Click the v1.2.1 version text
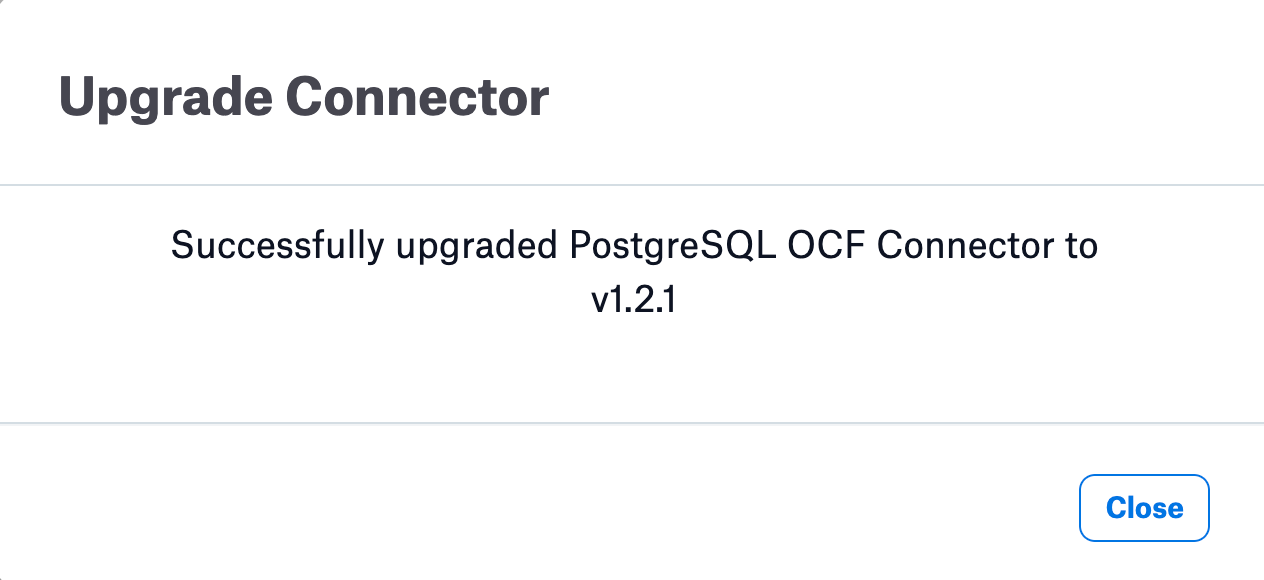This screenshot has height=580, width=1264. point(634,301)
